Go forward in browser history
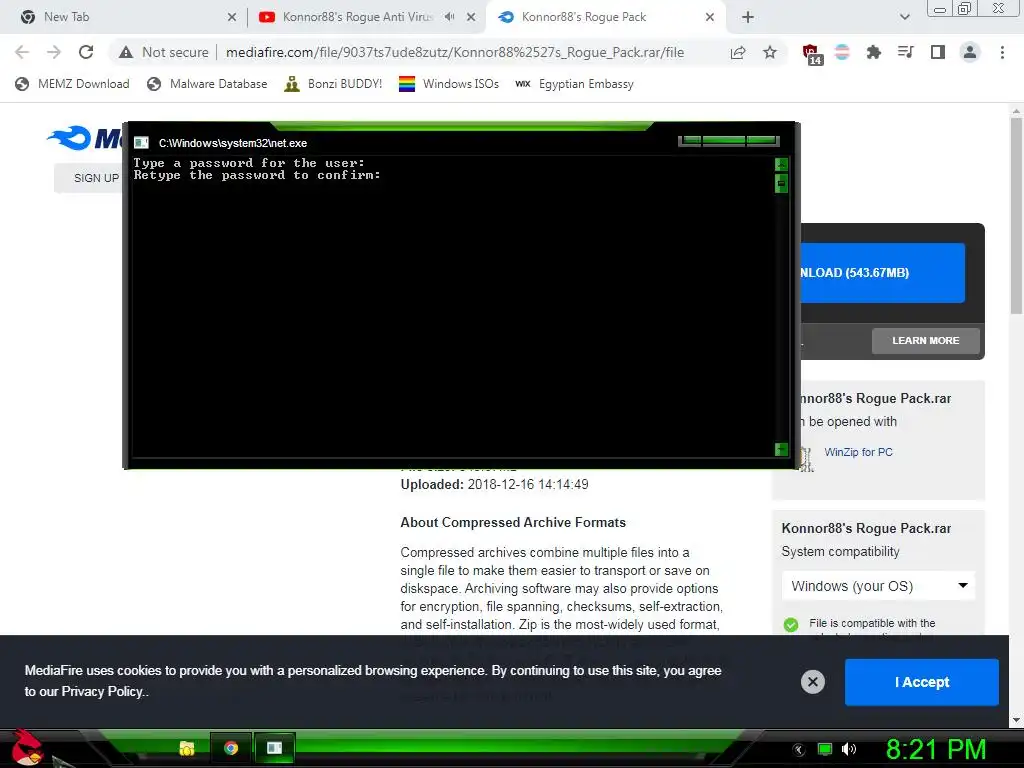Image resolution: width=1024 pixels, height=768 pixels. point(54,52)
